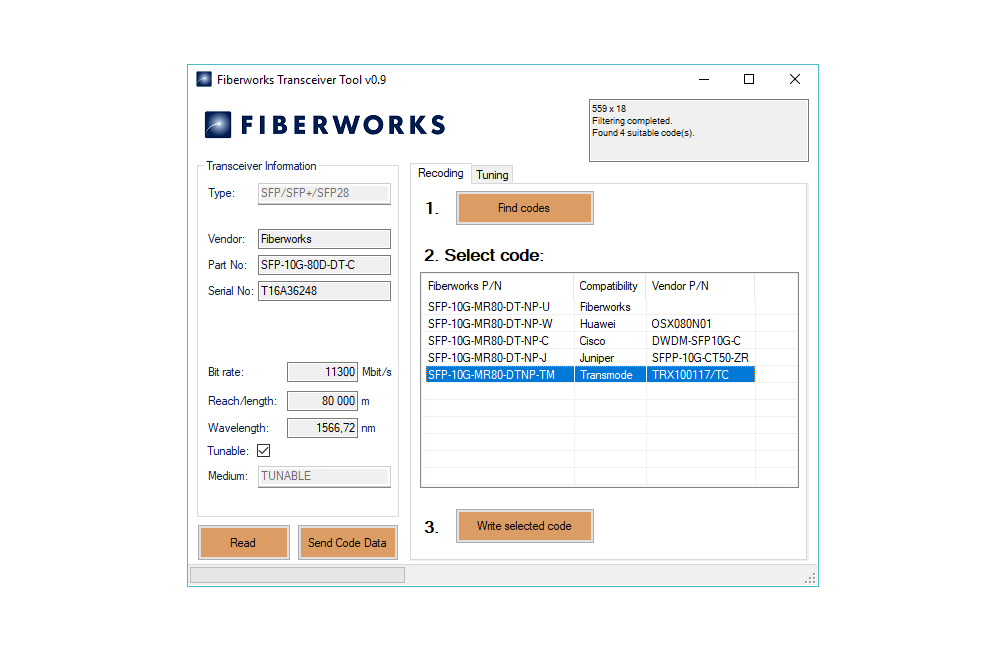Click the Send Code Data button

[347, 543]
